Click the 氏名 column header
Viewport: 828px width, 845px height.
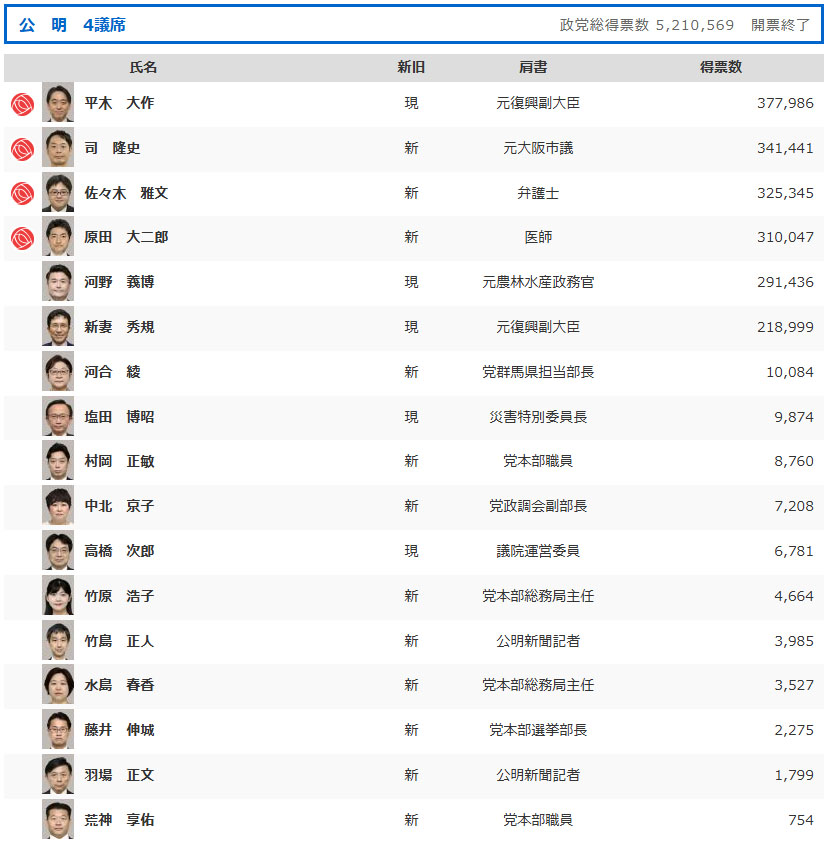[143, 67]
